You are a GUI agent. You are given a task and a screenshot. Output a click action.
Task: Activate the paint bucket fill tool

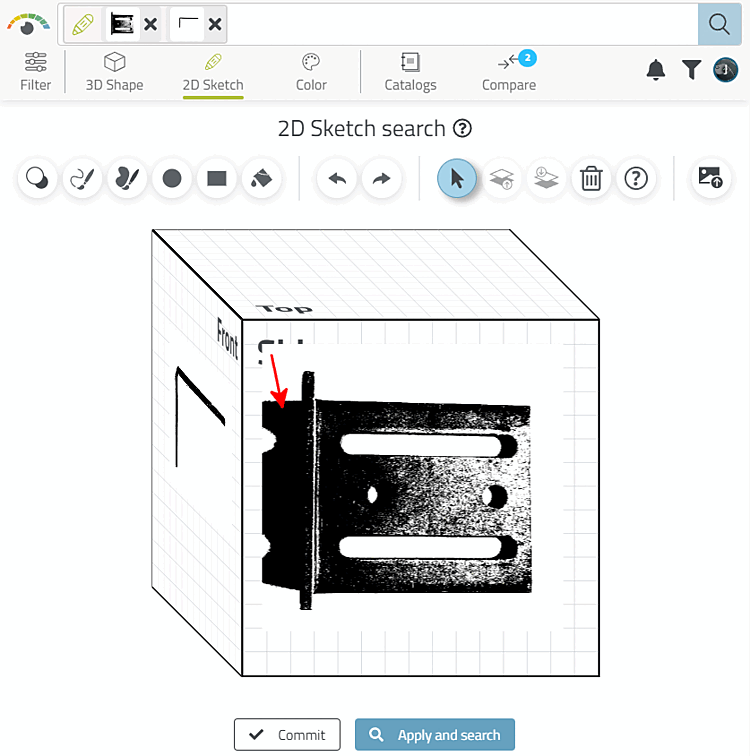click(261, 179)
